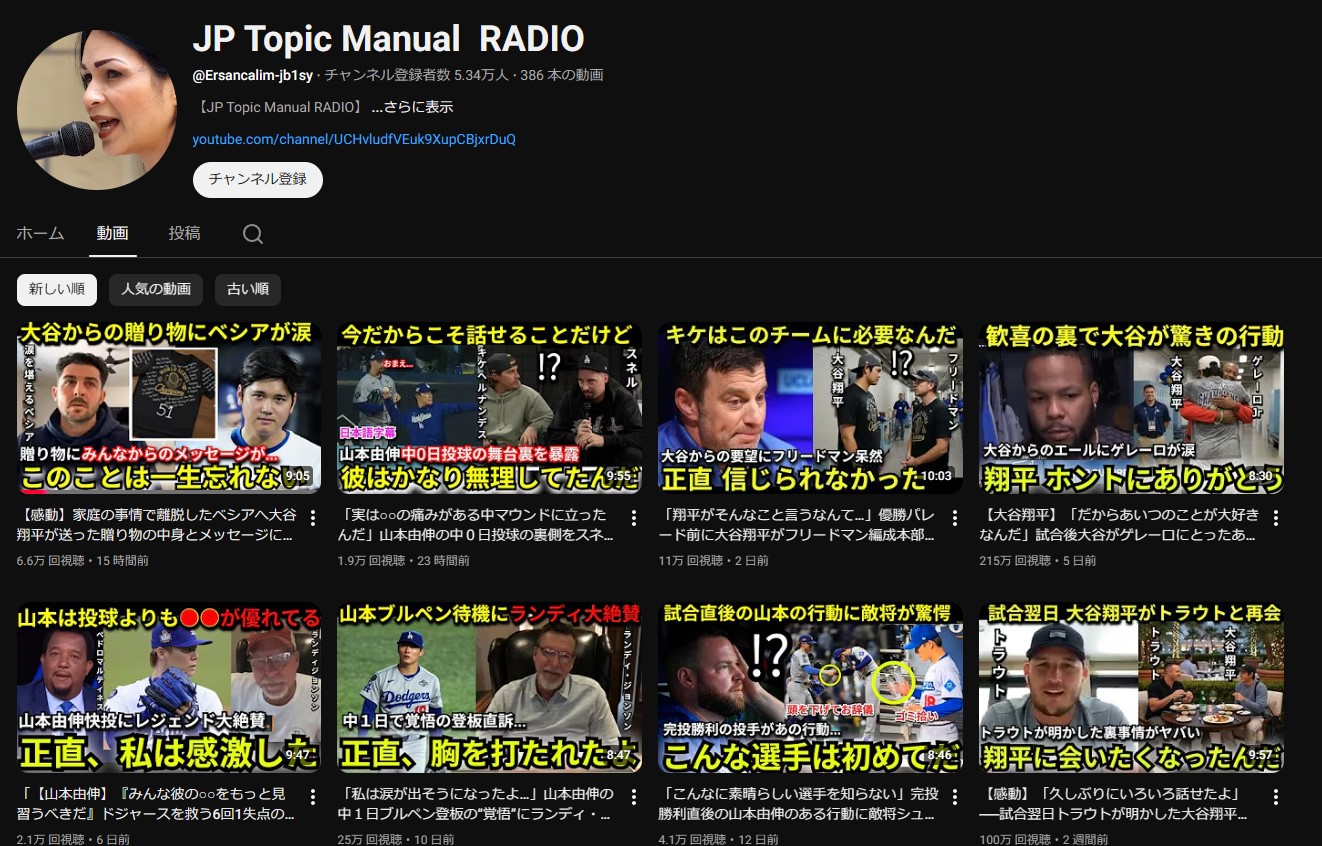The height and width of the screenshot is (846, 1322).
Task: Open the youtube.com/channel link
Action: (x=354, y=140)
